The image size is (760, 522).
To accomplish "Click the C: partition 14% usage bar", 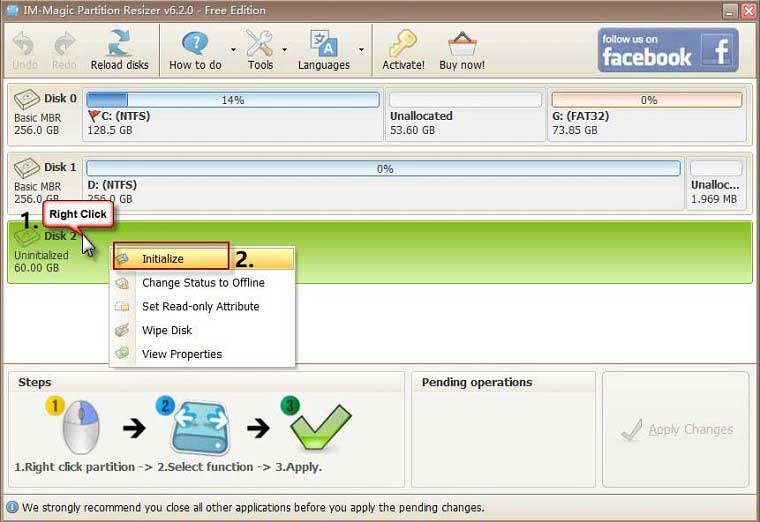I will [233, 100].
